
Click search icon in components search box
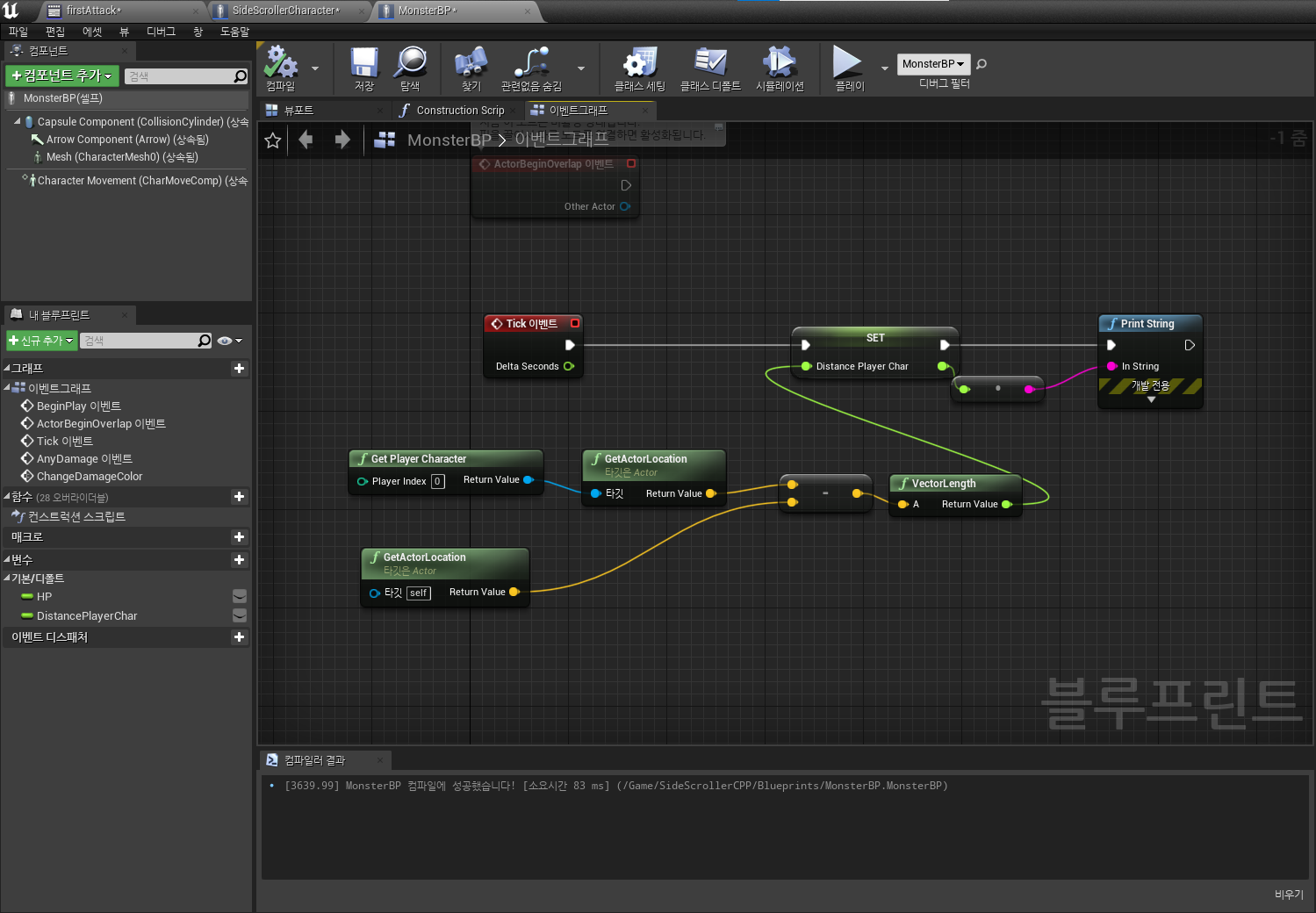tap(240, 76)
